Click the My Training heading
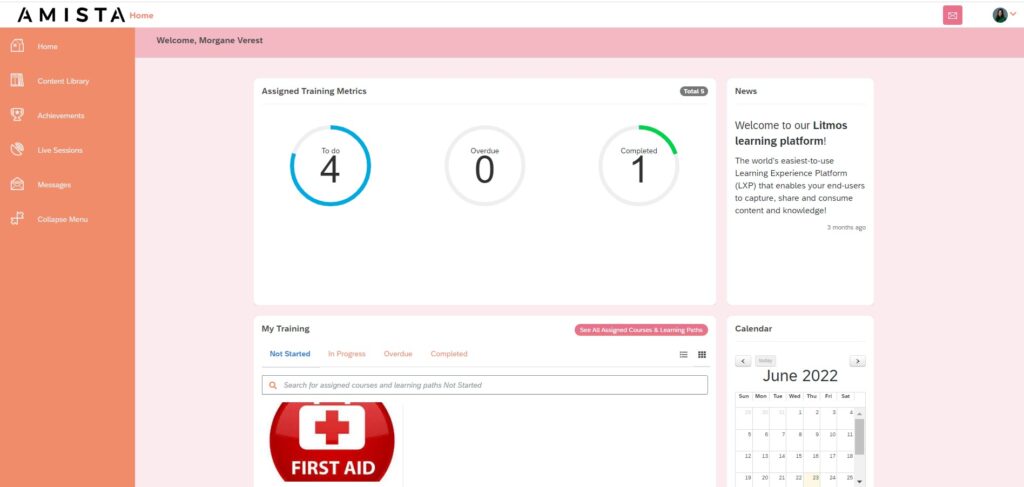The height and width of the screenshot is (487, 1024). point(285,329)
